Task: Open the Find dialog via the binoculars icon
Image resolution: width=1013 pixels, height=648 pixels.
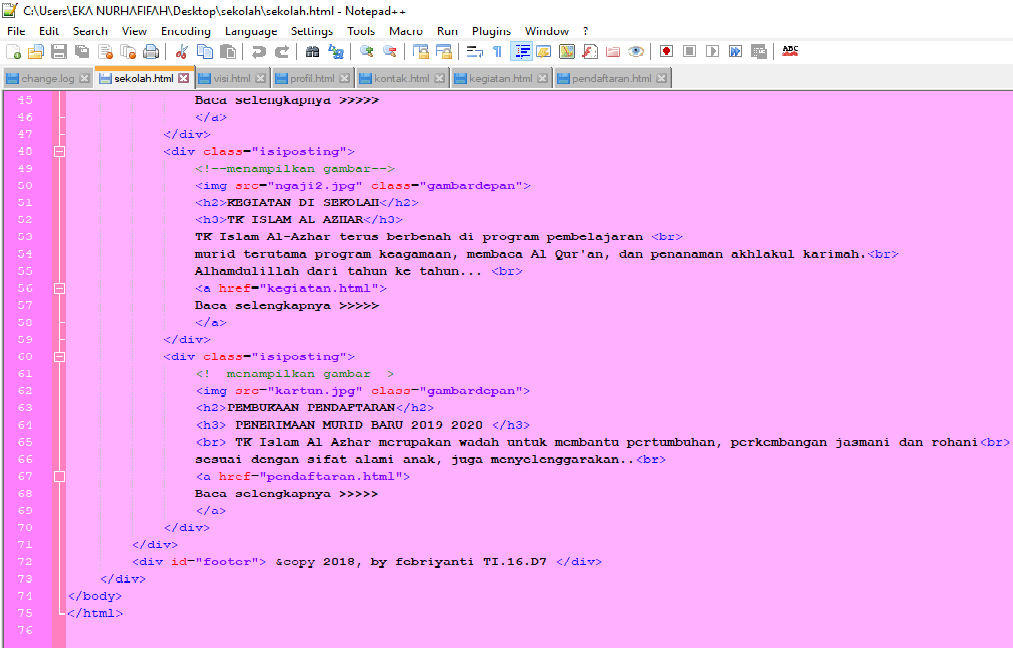Action: coord(312,51)
